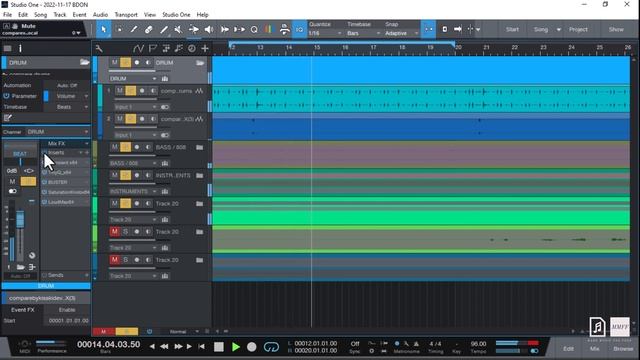Enable autoscroll arrow icon

pos(458,29)
